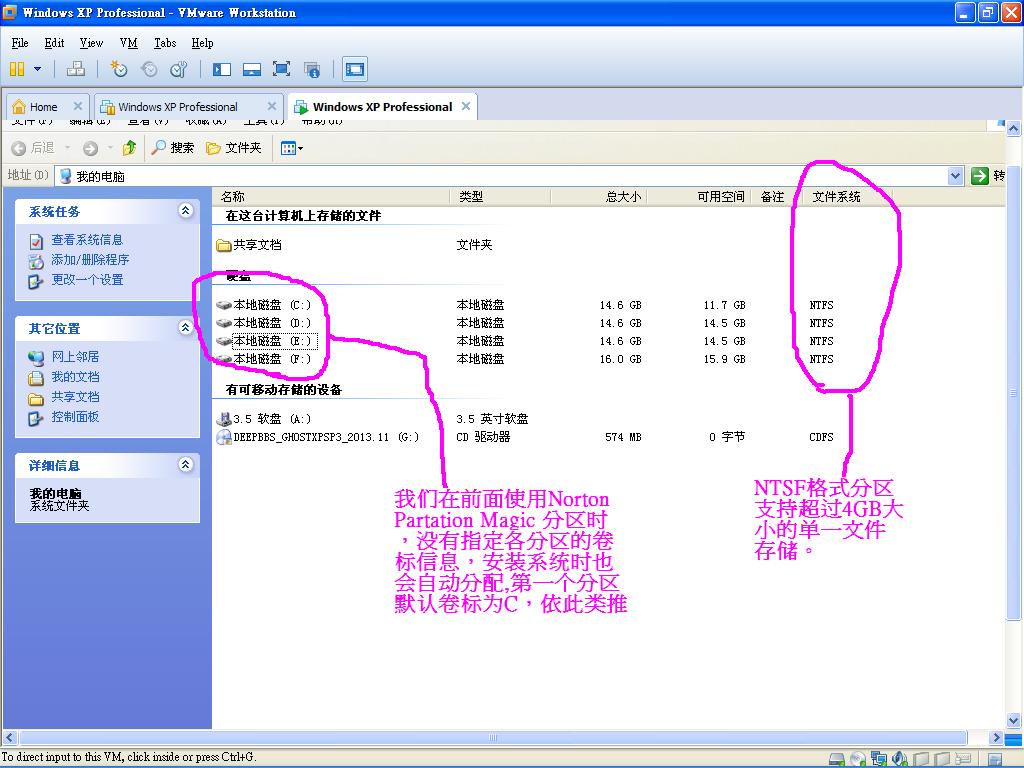Viewport: 1024px width, 768px height.
Task: Select the DEEPBBS_GHOSTXPSP3 CD drive (G:)
Action: click(x=318, y=437)
